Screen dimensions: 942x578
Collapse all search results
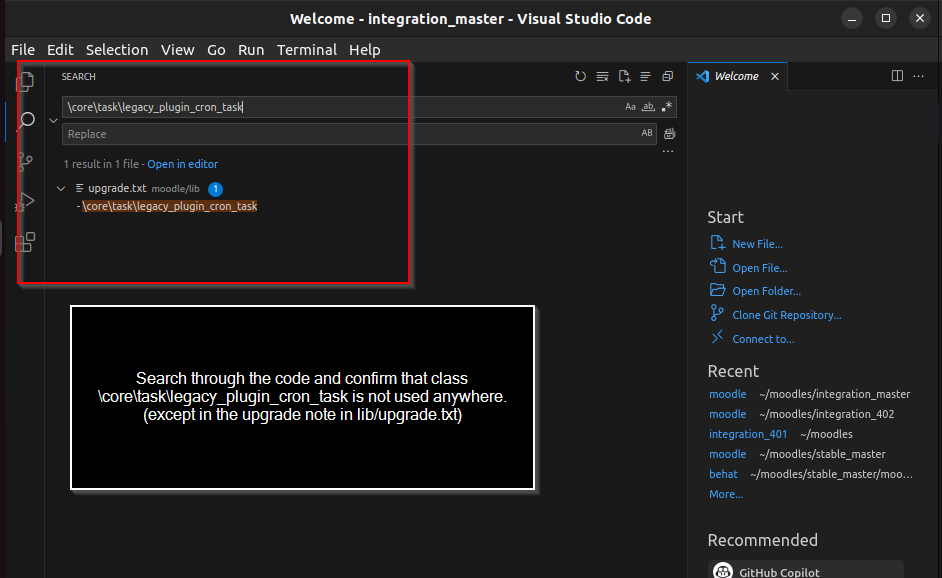pos(667,76)
